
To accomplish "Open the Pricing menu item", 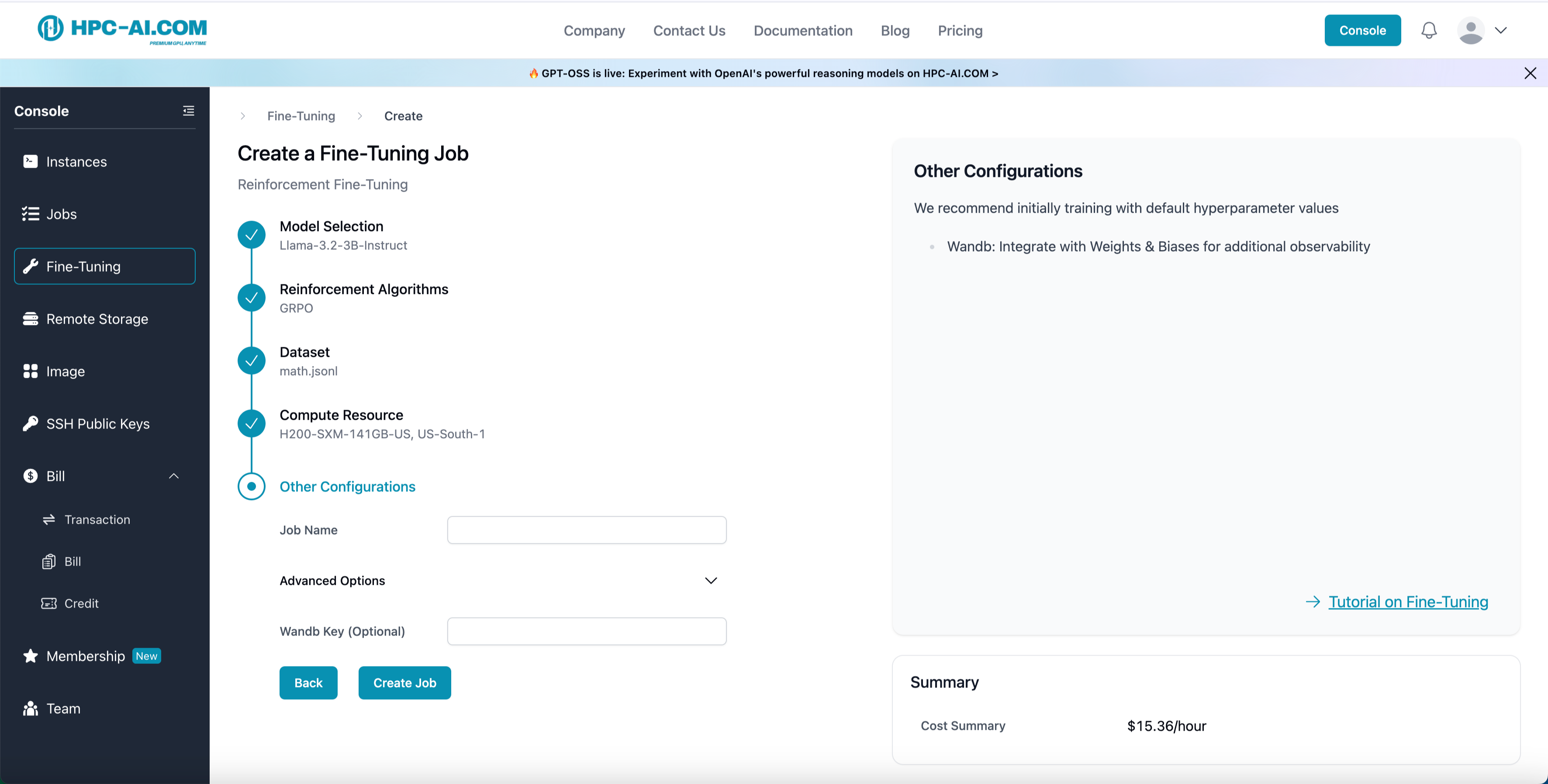I will click(960, 31).
